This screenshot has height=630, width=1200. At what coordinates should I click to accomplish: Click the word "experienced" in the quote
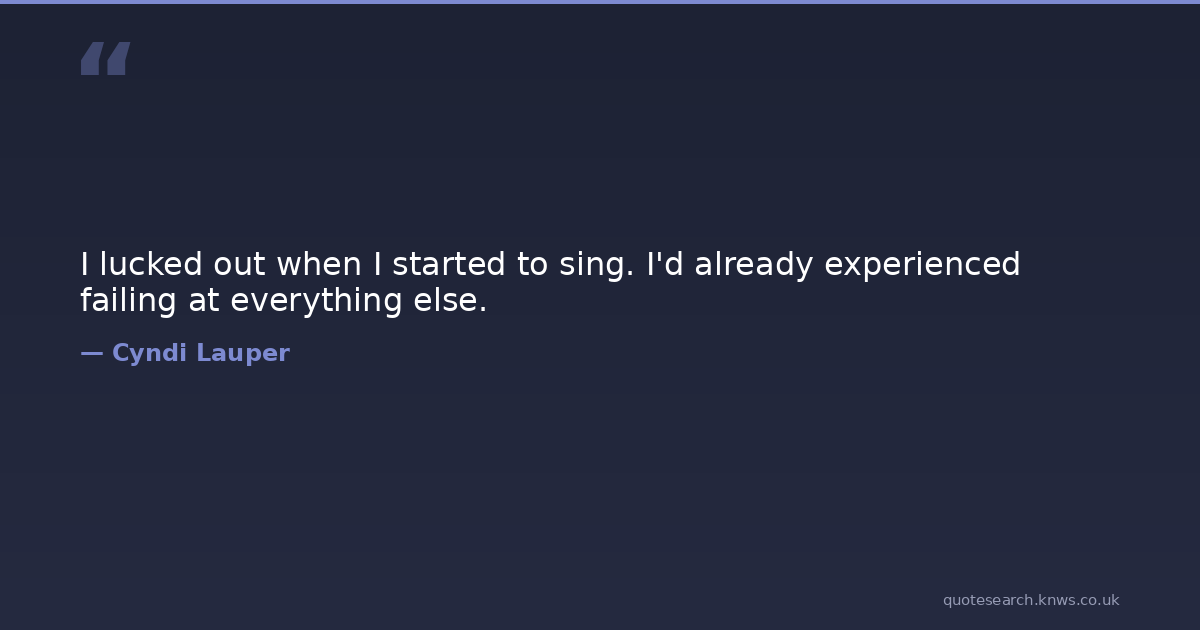pos(922,265)
